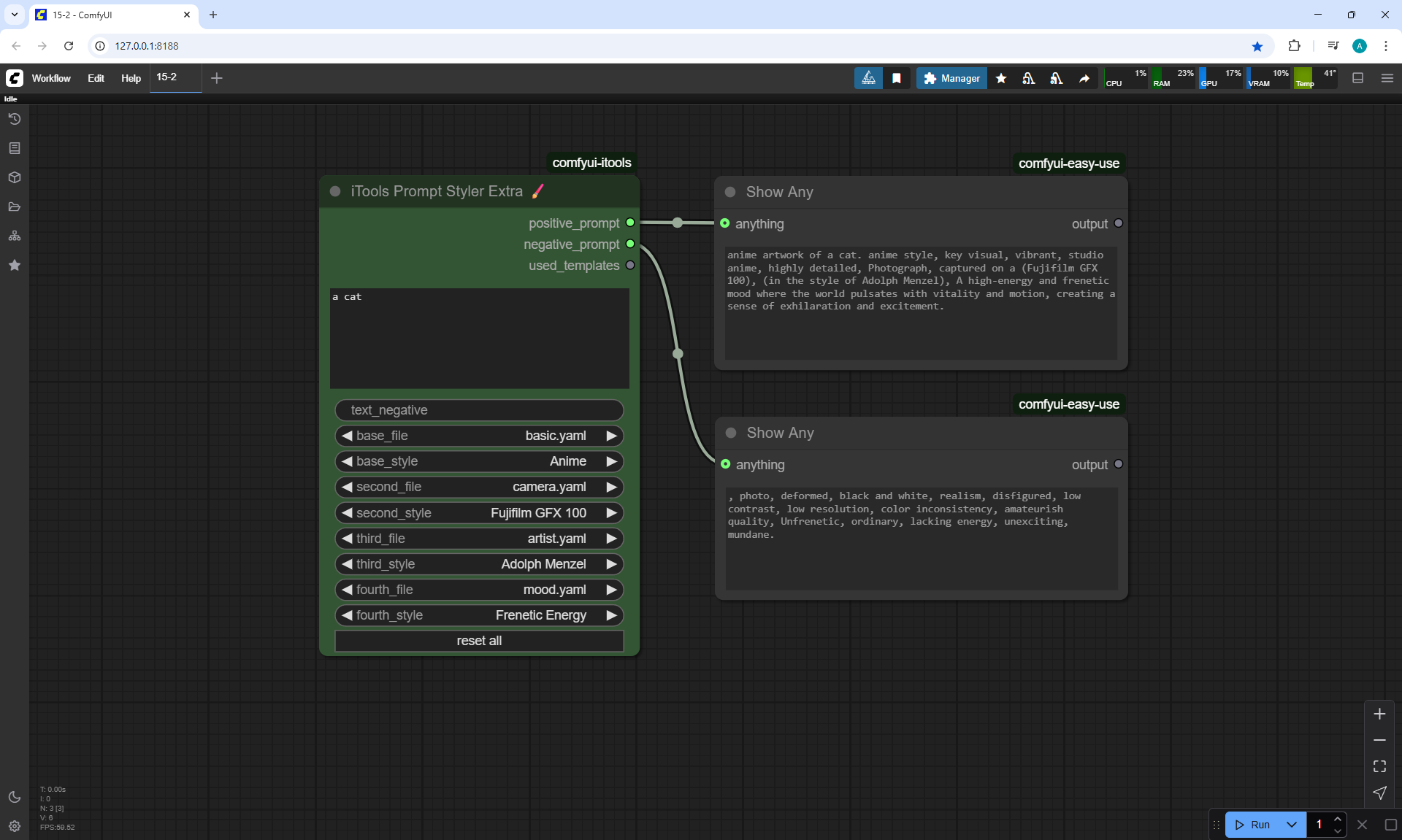Open the node library cube icon
Screen dimensions: 1402x840
[x=14, y=177]
